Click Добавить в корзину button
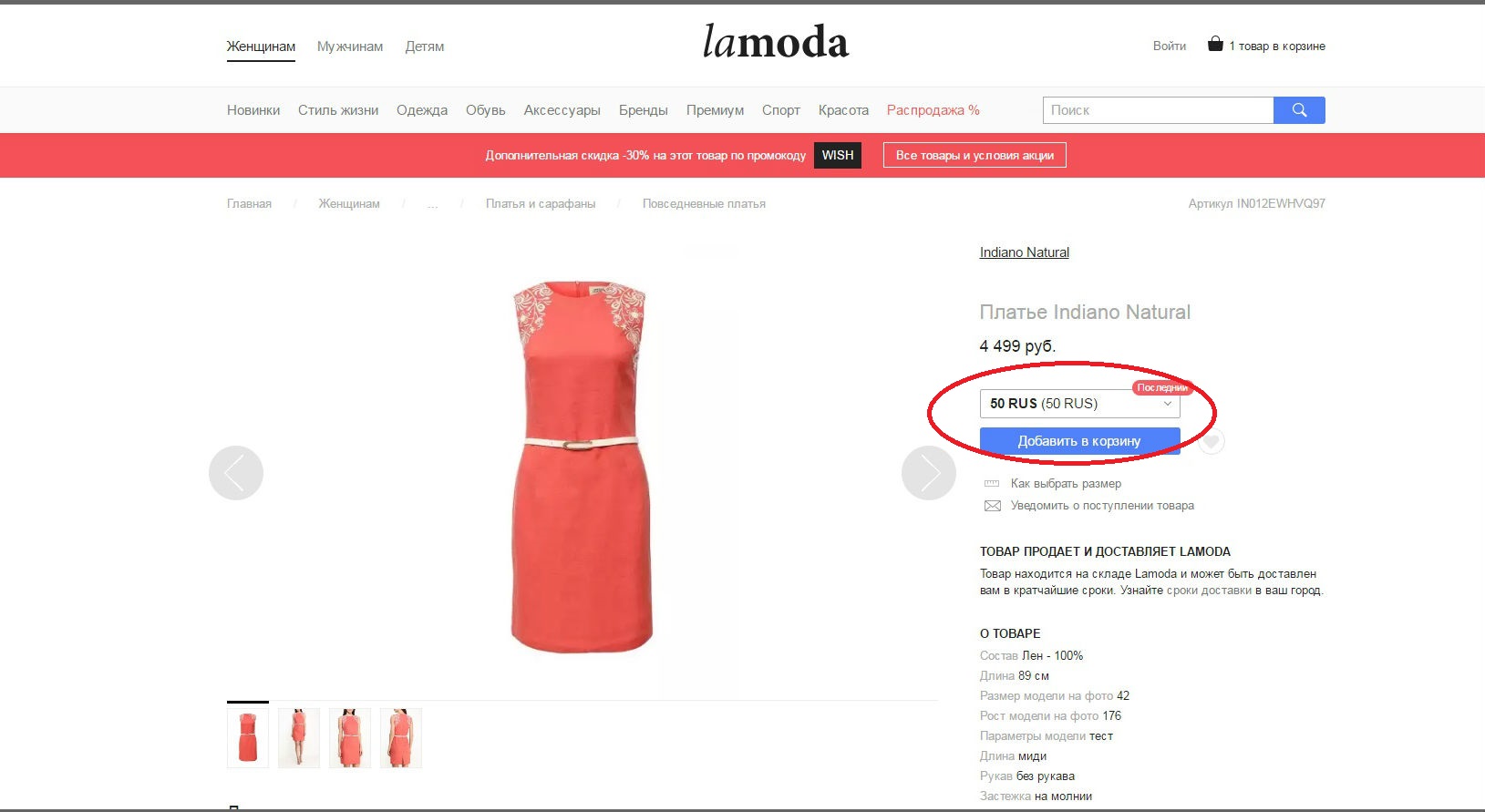The height and width of the screenshot is (812, 1485). pyautogui.click(x=1079, y=441)
